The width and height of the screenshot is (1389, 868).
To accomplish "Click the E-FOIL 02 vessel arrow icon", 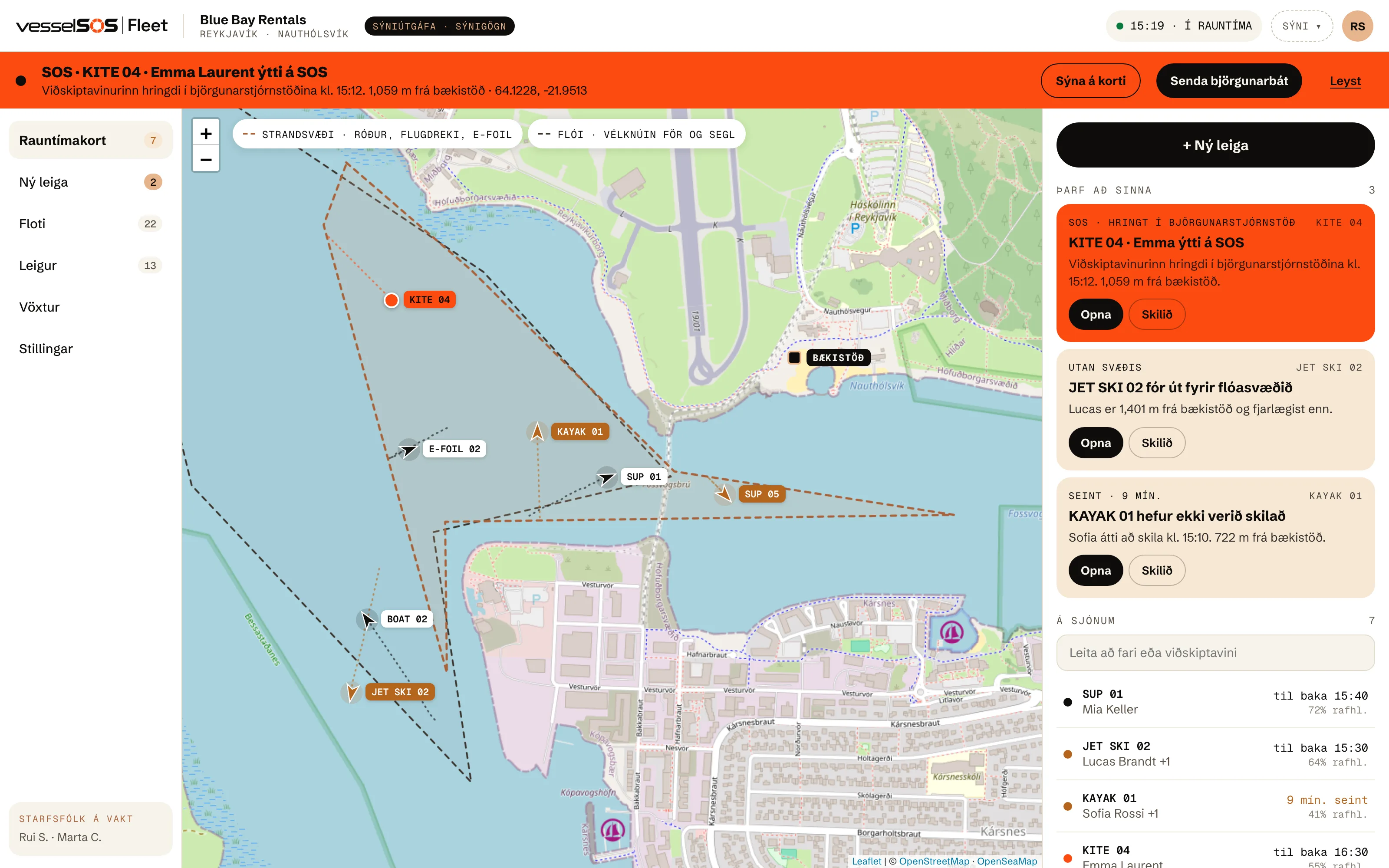I will tap(408, 450).
